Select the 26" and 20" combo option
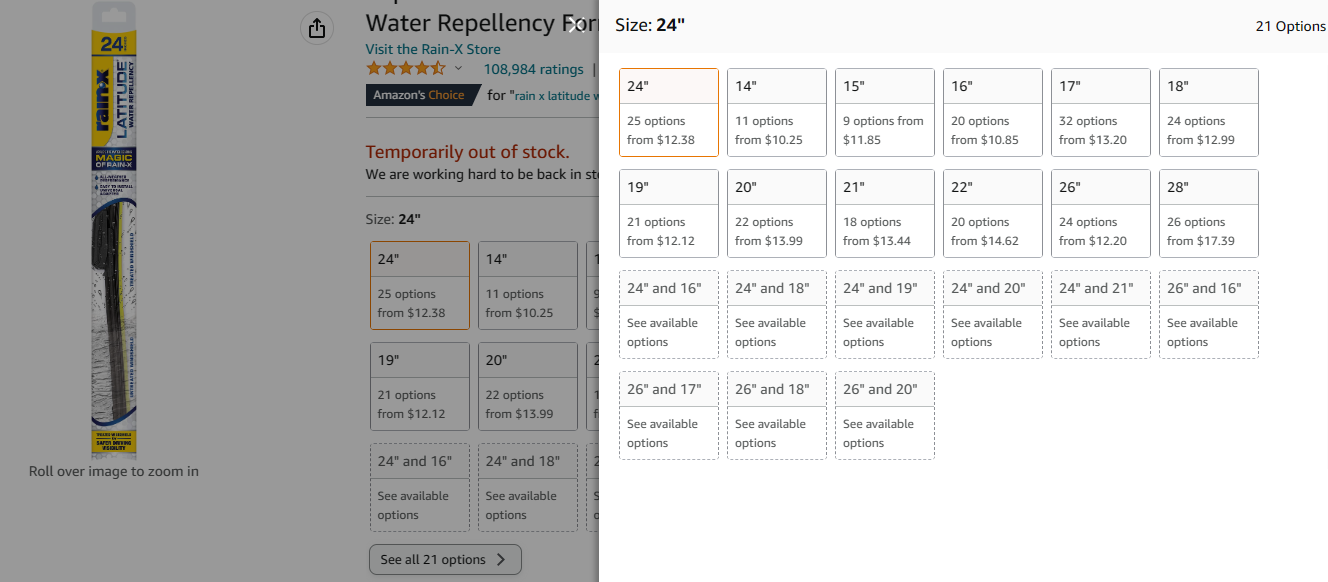1328x582 pixels. [884, 415]
